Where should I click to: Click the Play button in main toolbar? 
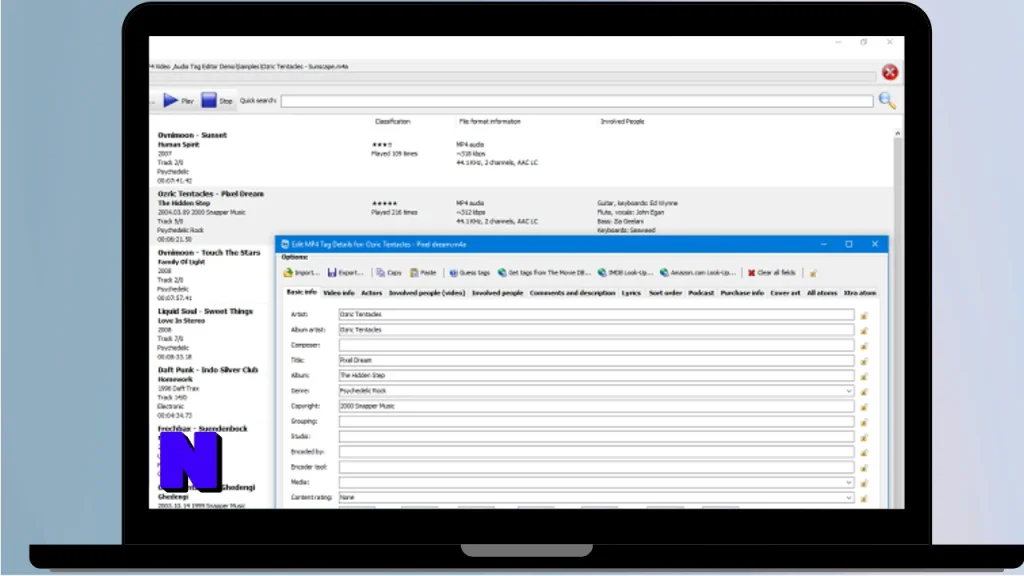tap(178, 101)
